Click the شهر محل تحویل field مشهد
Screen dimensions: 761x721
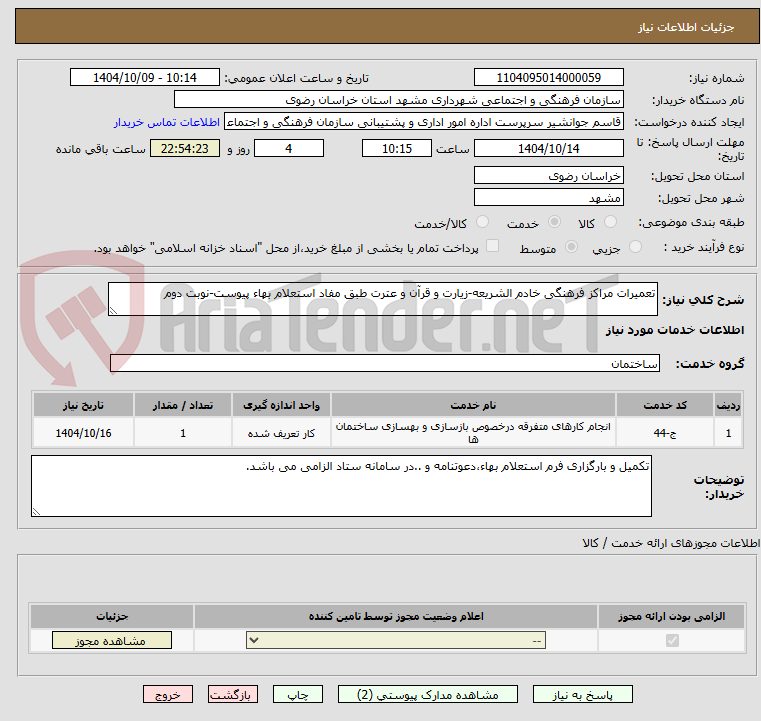pyautogui.click(x=548, y=197)
